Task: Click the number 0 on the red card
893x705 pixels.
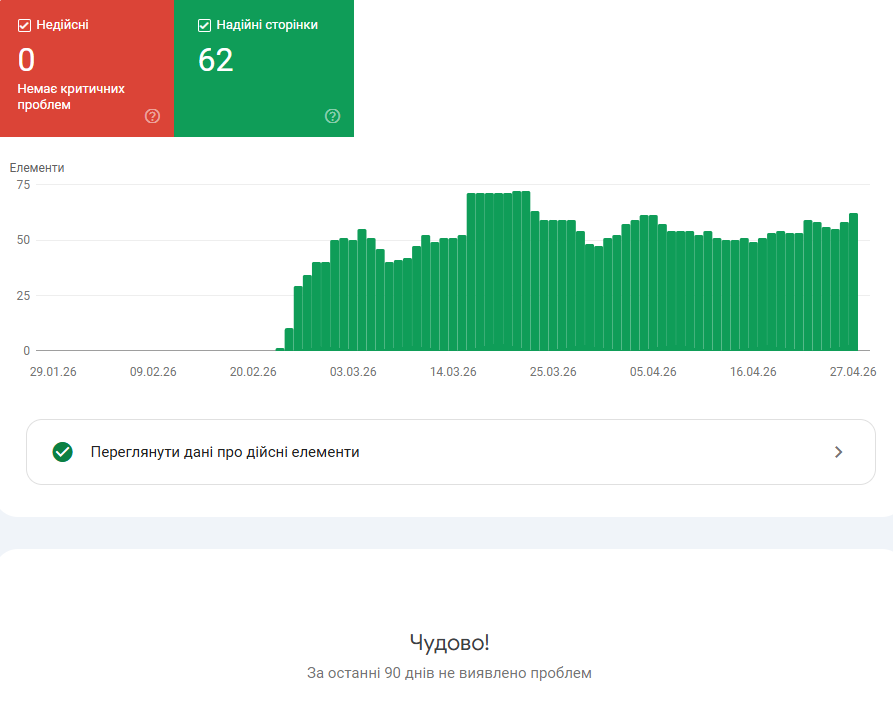Action: [26, 60]
